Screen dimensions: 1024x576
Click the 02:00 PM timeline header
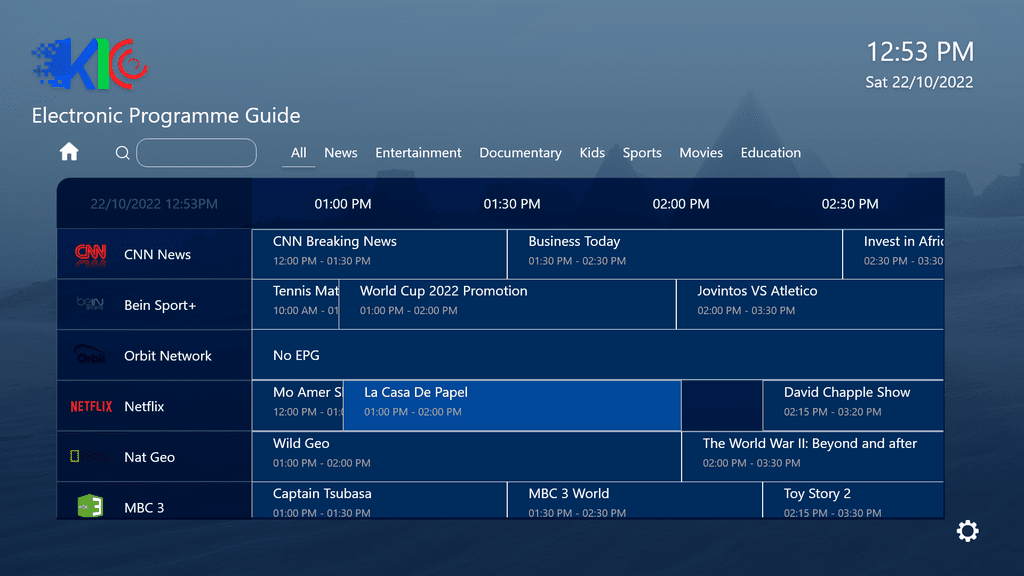(x=680, y=204)
